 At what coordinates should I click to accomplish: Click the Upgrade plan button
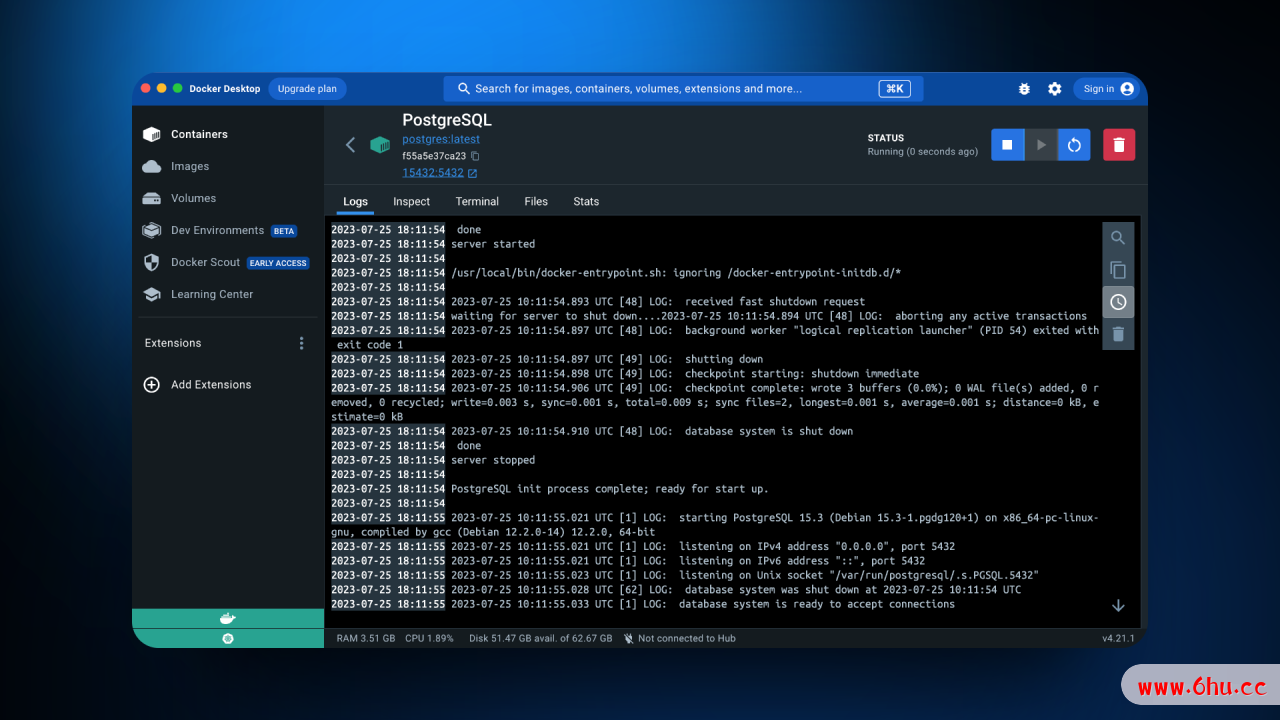[x=307, y=89]
